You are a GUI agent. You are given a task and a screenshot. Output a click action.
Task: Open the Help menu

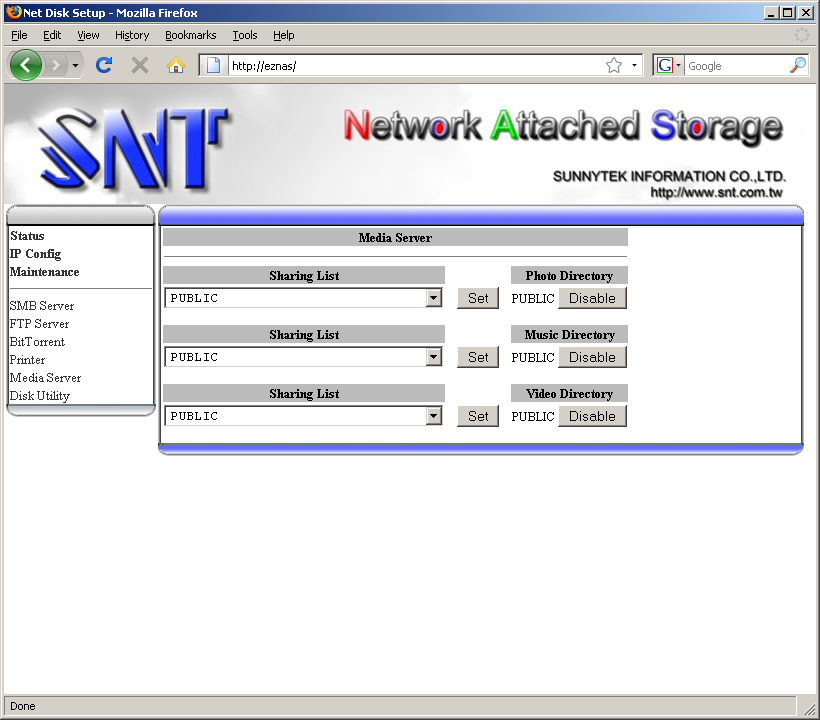pyautogui.click(x=283, y=35)
